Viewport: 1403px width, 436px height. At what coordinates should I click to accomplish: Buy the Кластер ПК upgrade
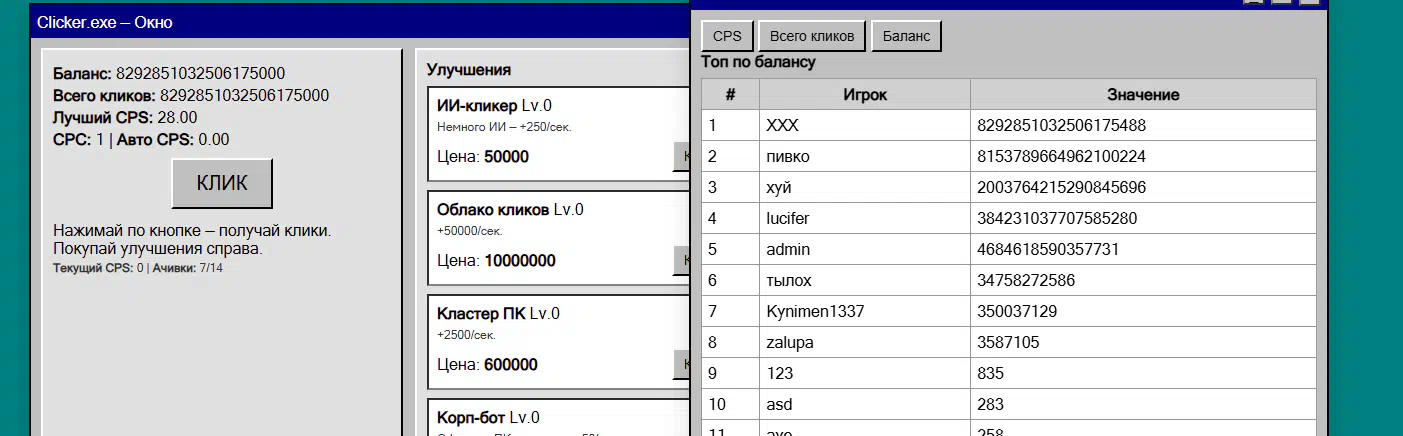point(682,364)
